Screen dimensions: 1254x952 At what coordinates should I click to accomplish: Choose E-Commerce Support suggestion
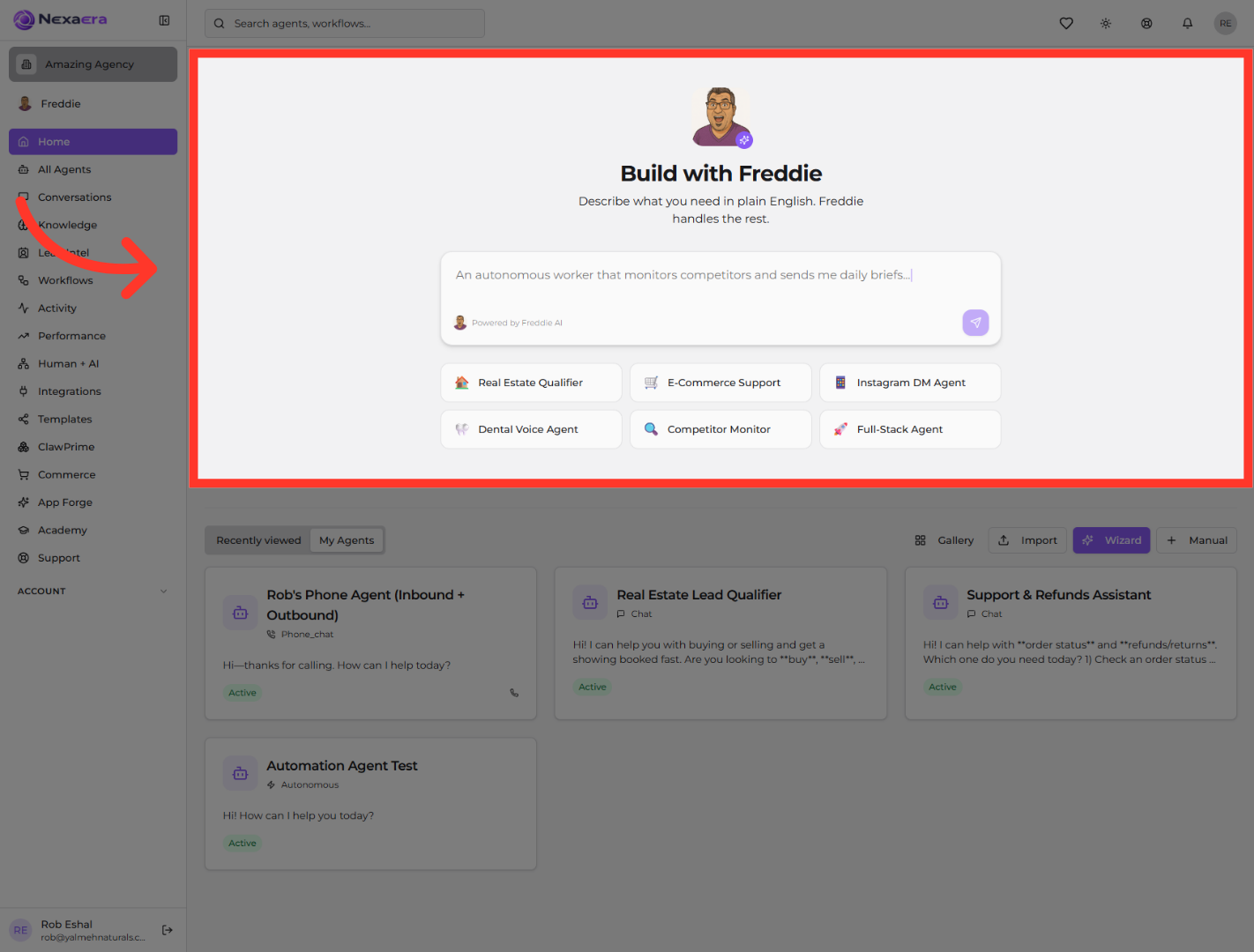720,383
